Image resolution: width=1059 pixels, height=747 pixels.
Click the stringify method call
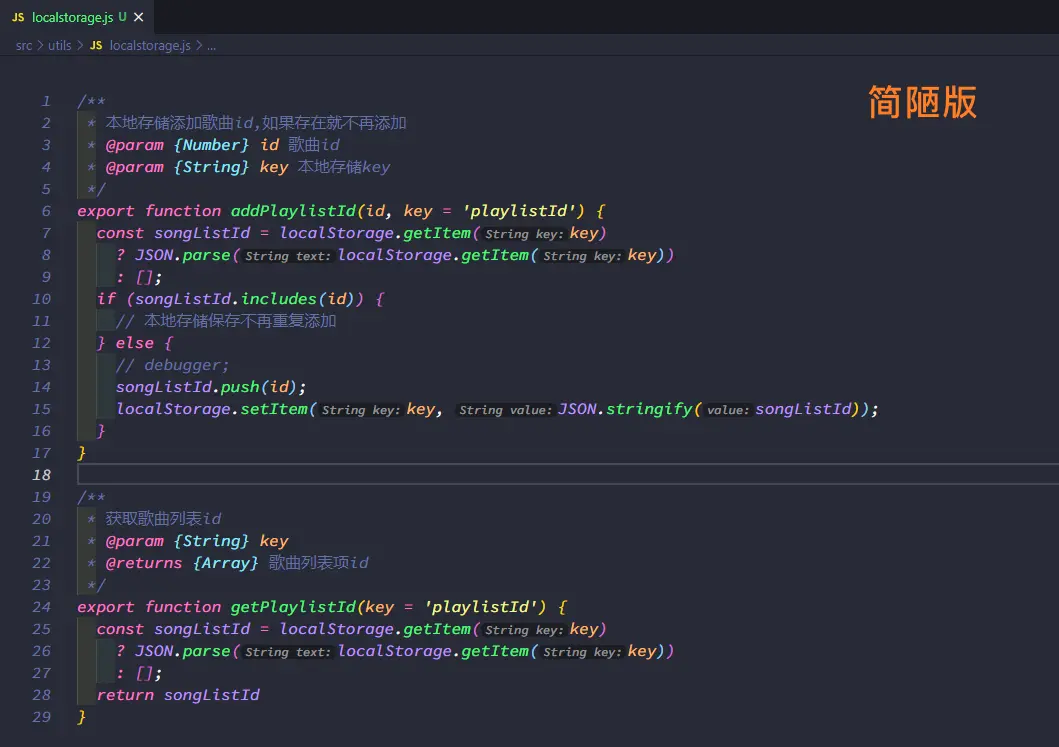650,409
